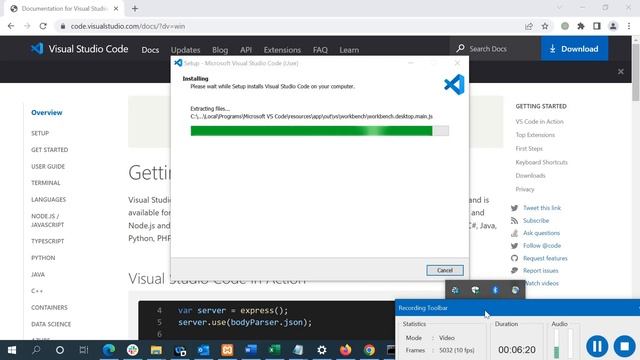The image size is (640, 360).
Task: Expand the USER GUIDE section in sidebar
Action: tap(48, 167)
